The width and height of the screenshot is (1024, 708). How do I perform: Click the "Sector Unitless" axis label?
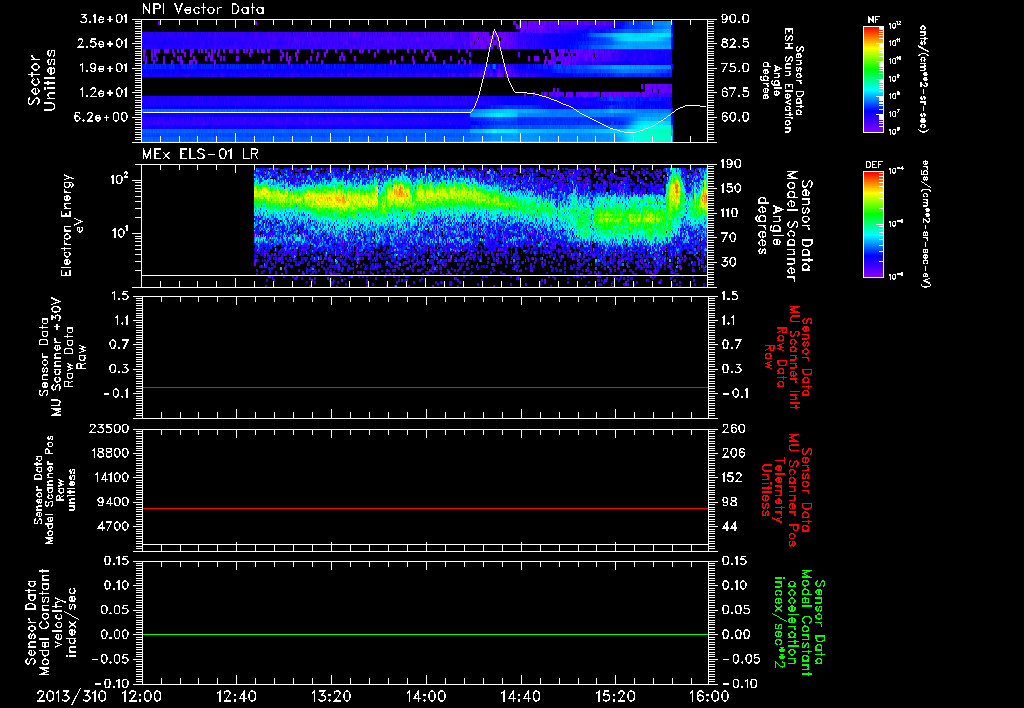pos(42,80)
